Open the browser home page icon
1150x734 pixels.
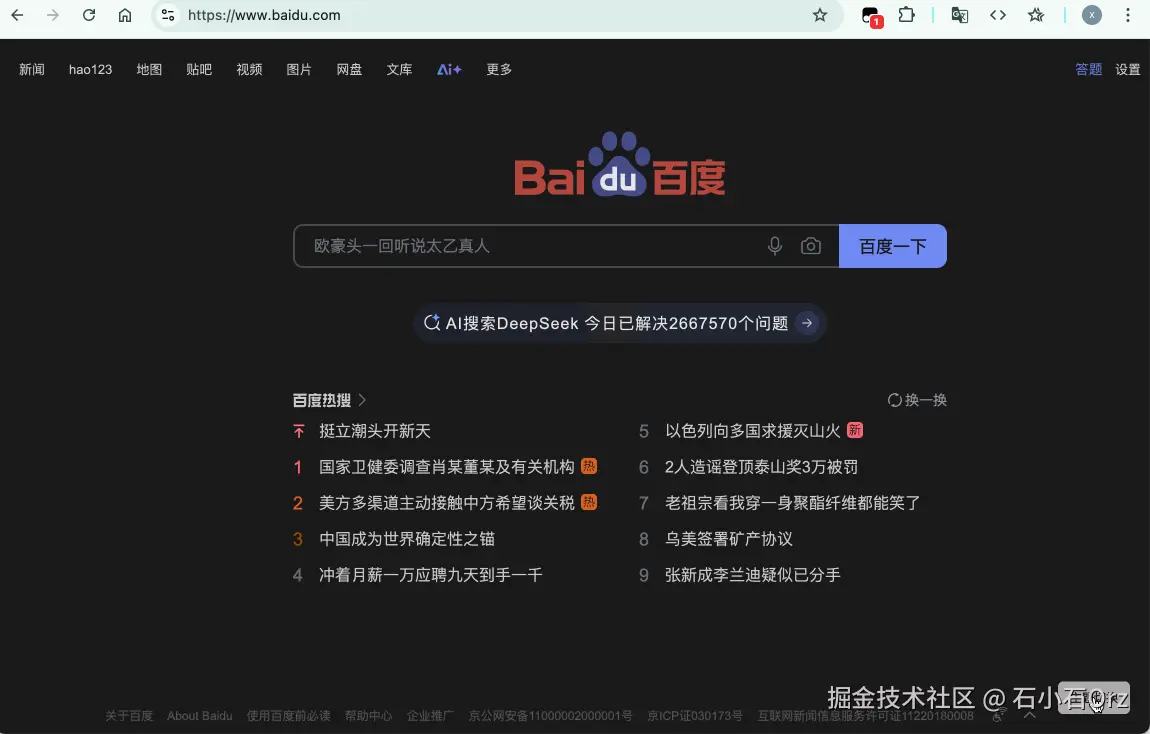pyautogui.click(x=125, y=15)
